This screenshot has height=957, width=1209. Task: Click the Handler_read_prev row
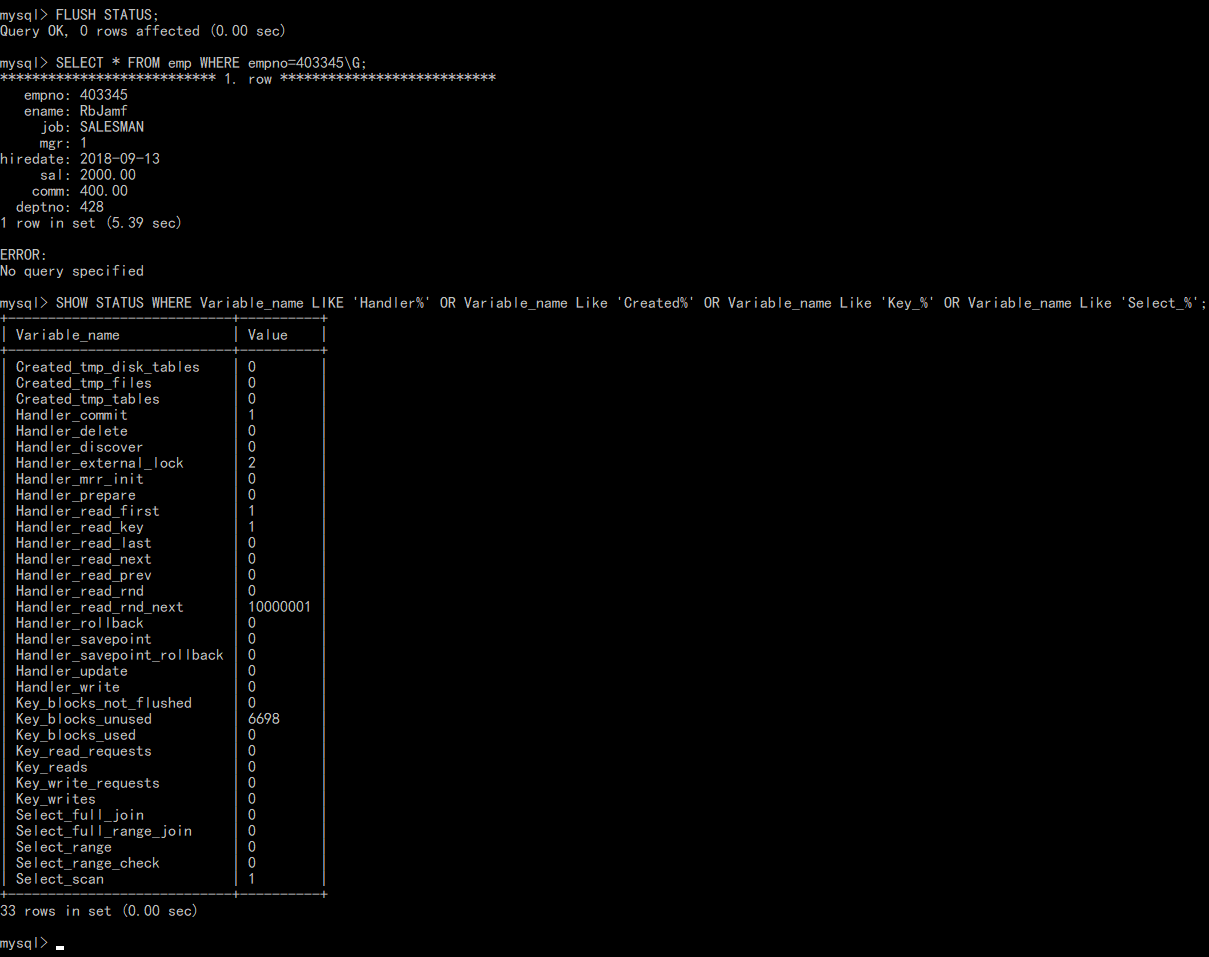[x=163, y=575]
